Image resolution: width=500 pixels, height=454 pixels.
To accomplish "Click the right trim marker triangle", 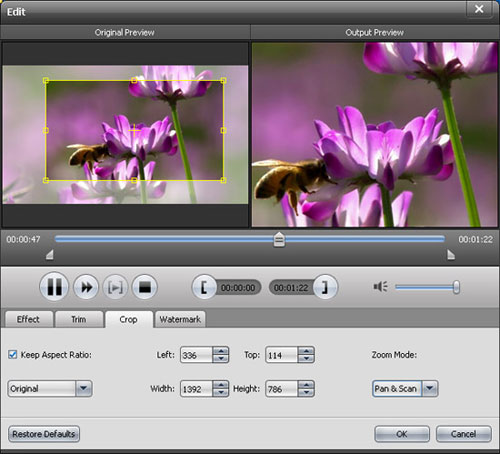I will coord(451,255).
